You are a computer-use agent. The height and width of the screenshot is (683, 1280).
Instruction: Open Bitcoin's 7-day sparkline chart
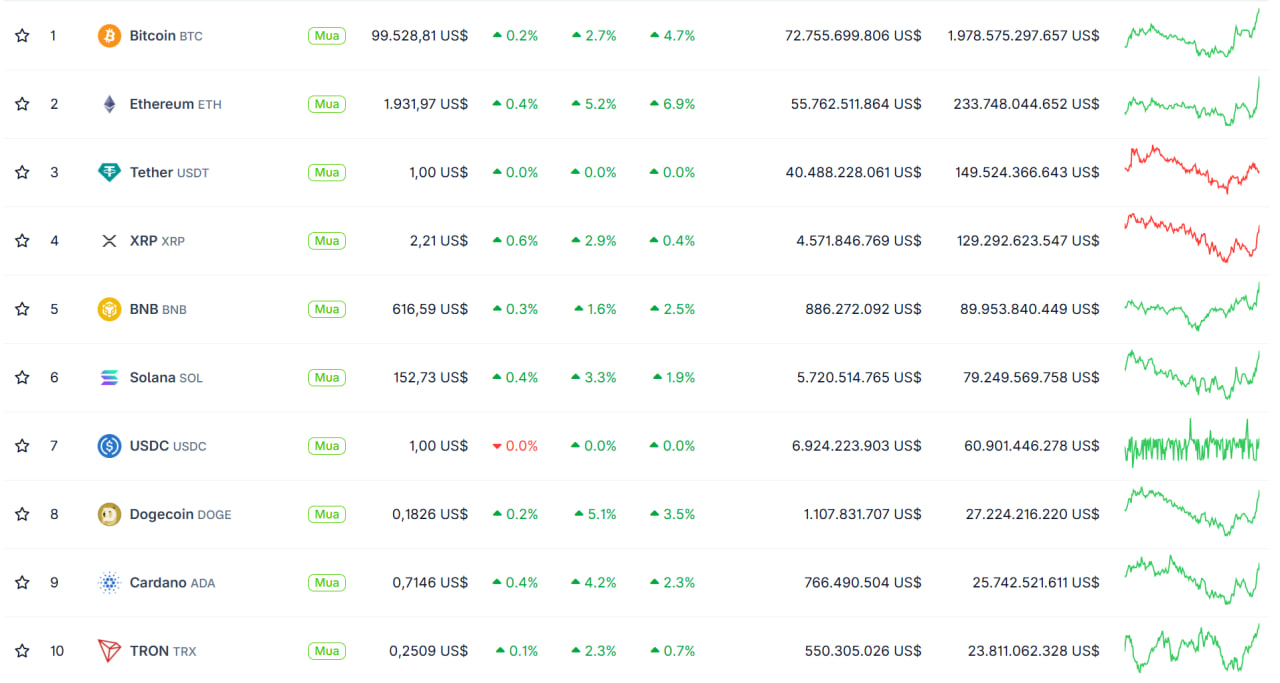pyautogui.click(x=1191, y=36)
